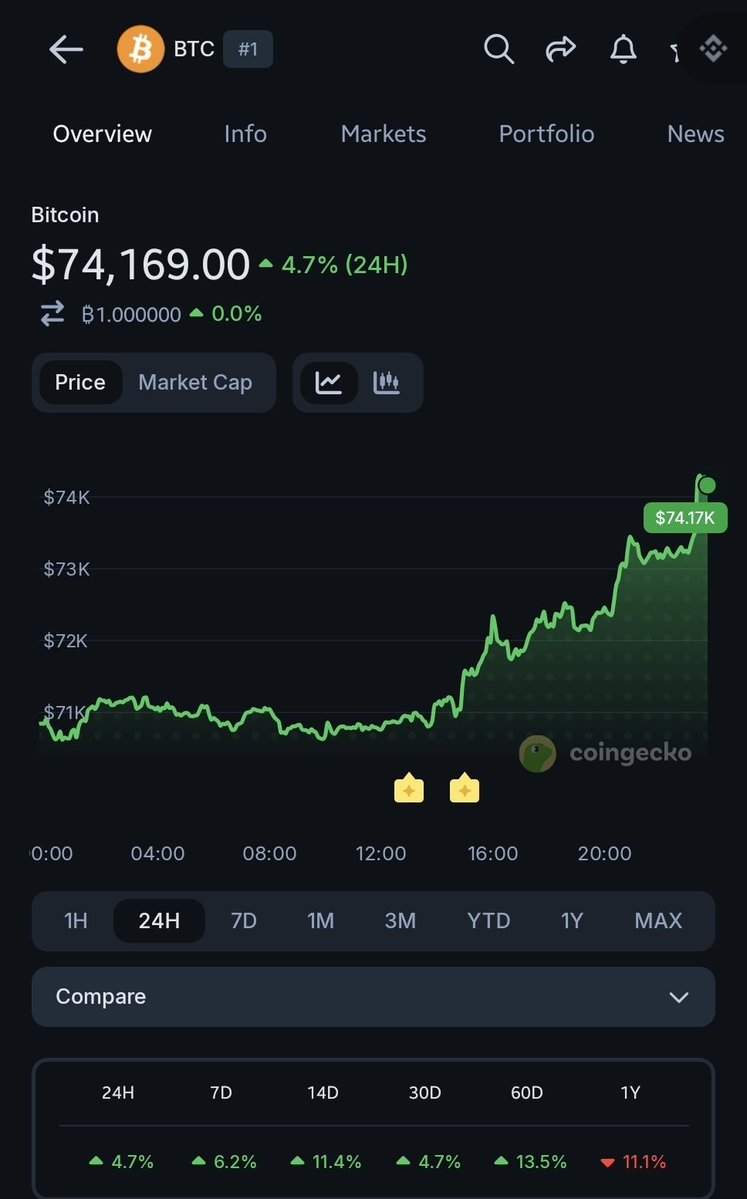Click the BTC conversion swap arrows icon
747x1199 pixels.
pyautogui.click(x=52, y=314)
